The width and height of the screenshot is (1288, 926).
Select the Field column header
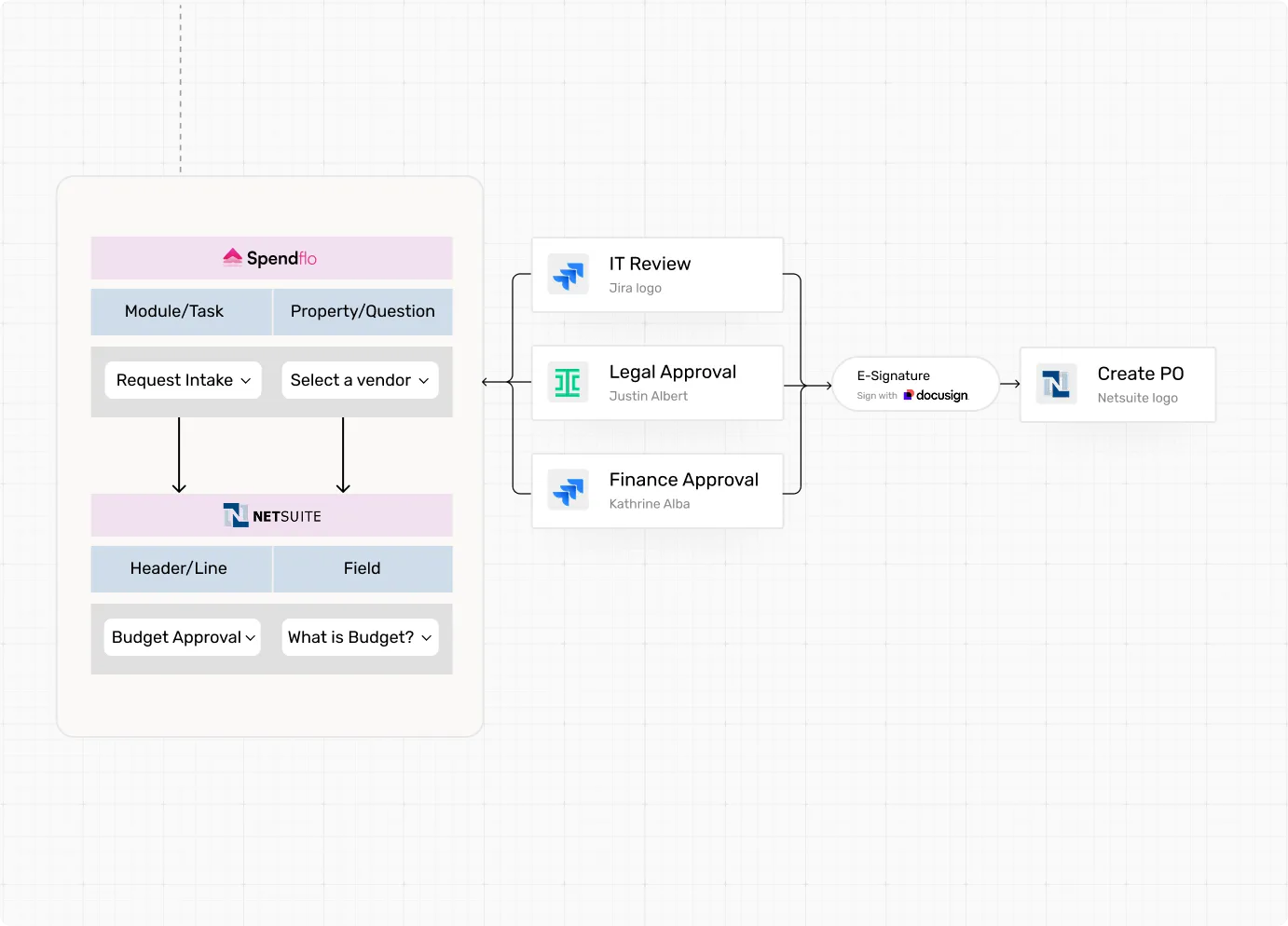pos(363,568)
